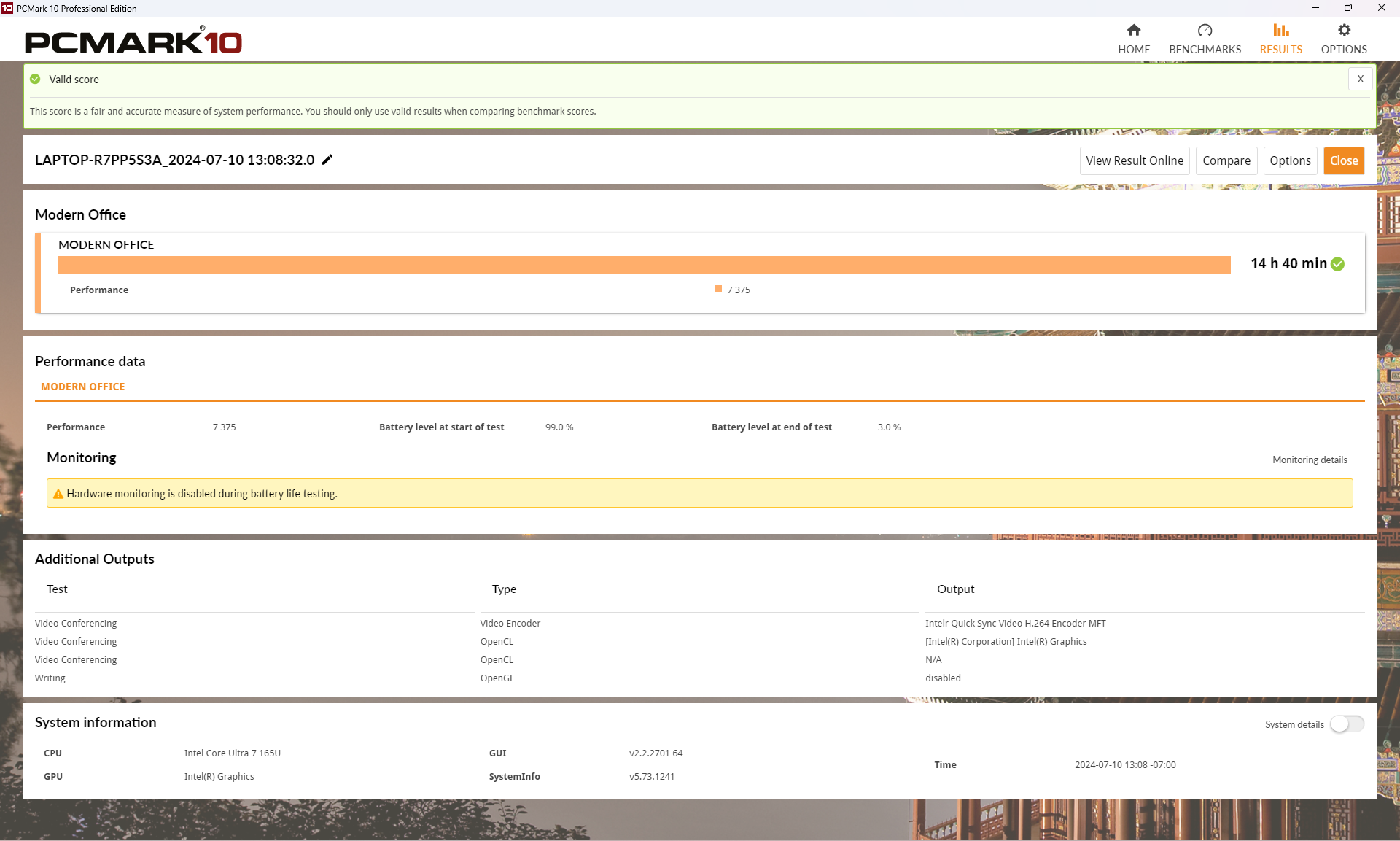Click the pencil icon to rename result

point(327,160)
